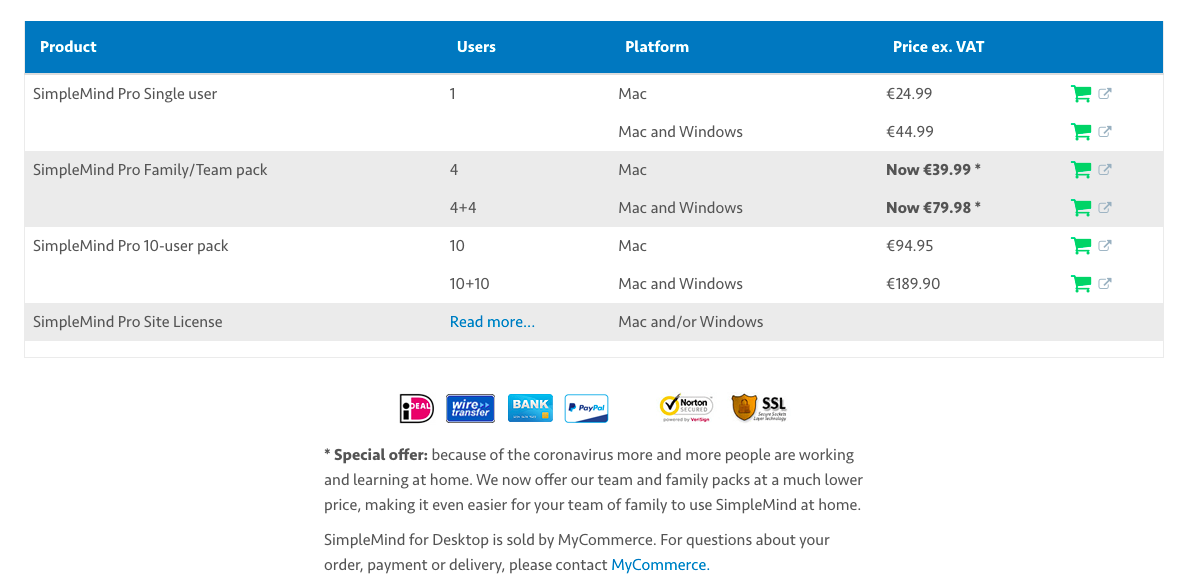The image size is (1198, 585).
Task: Click the BANK payment badge
Action: point(530,409)
